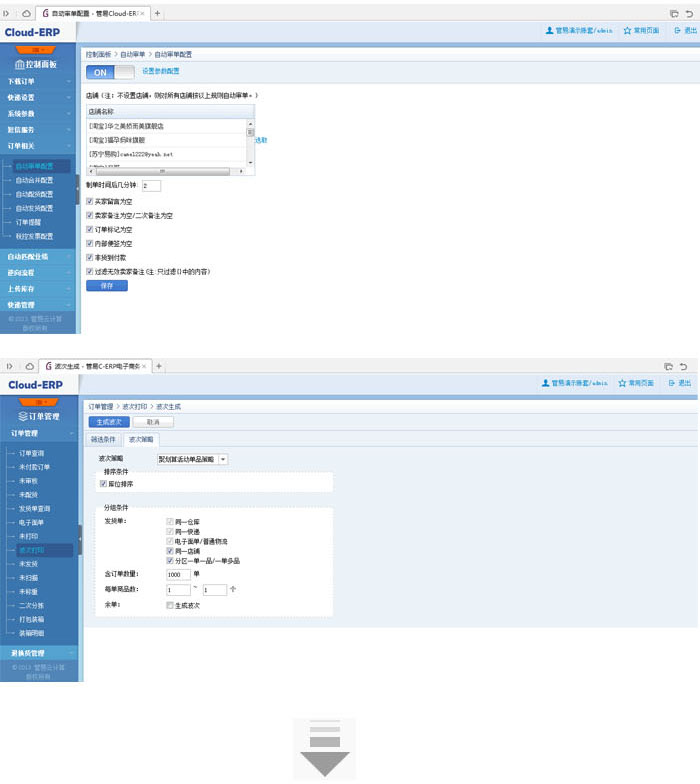Expand the 逆向流程 sidebar section
The width and height of the screenshot is (700, 784).
point(38,272)
